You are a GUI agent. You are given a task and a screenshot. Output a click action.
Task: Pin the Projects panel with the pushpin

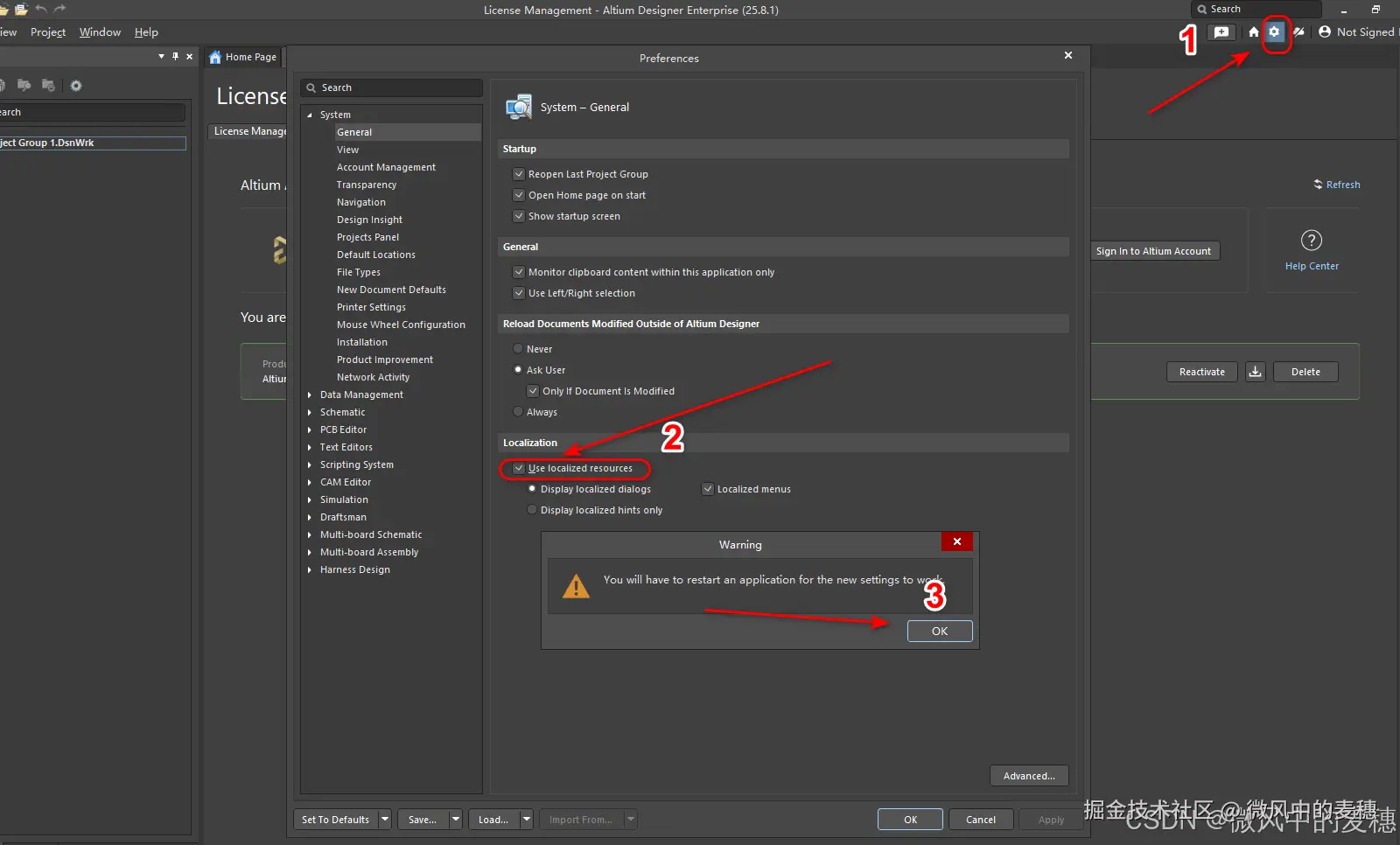tap(175, 56)
